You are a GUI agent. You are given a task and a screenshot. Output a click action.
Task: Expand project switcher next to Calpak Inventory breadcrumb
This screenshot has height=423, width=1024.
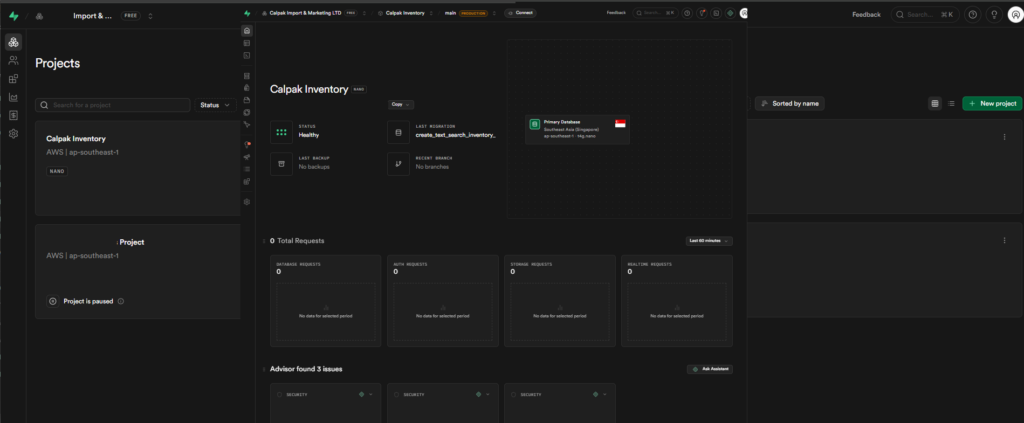pos(432,13)
